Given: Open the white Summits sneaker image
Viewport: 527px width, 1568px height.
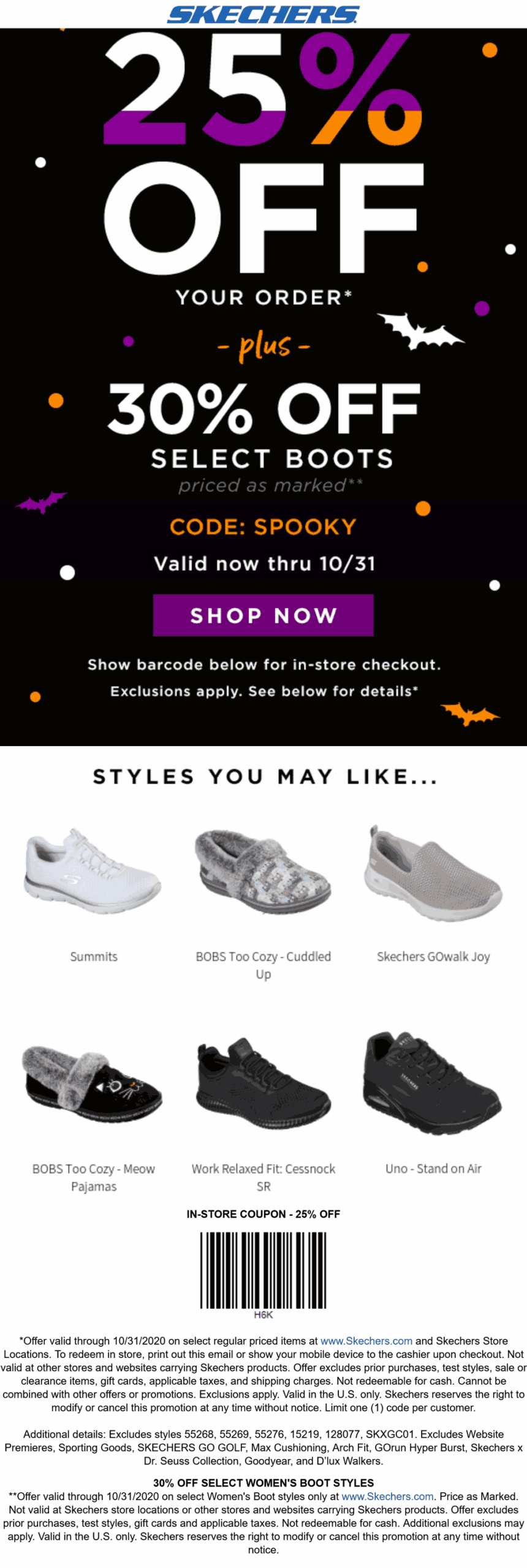Looking at the screenshot, I should pos(93,871).
